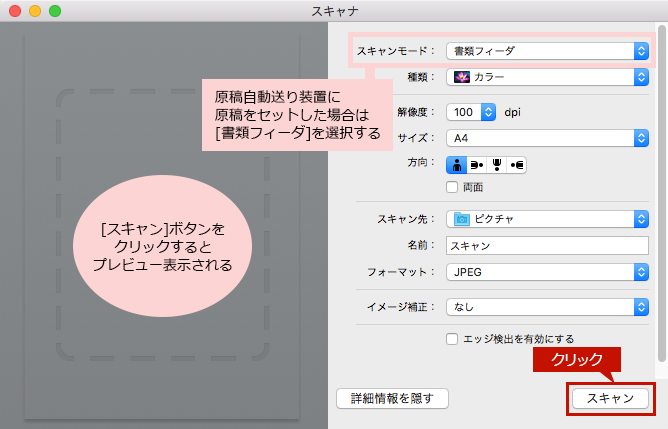Screen dimensions: 668x429
Task: Open the スキャンモード dropdown
Action: 547,51
